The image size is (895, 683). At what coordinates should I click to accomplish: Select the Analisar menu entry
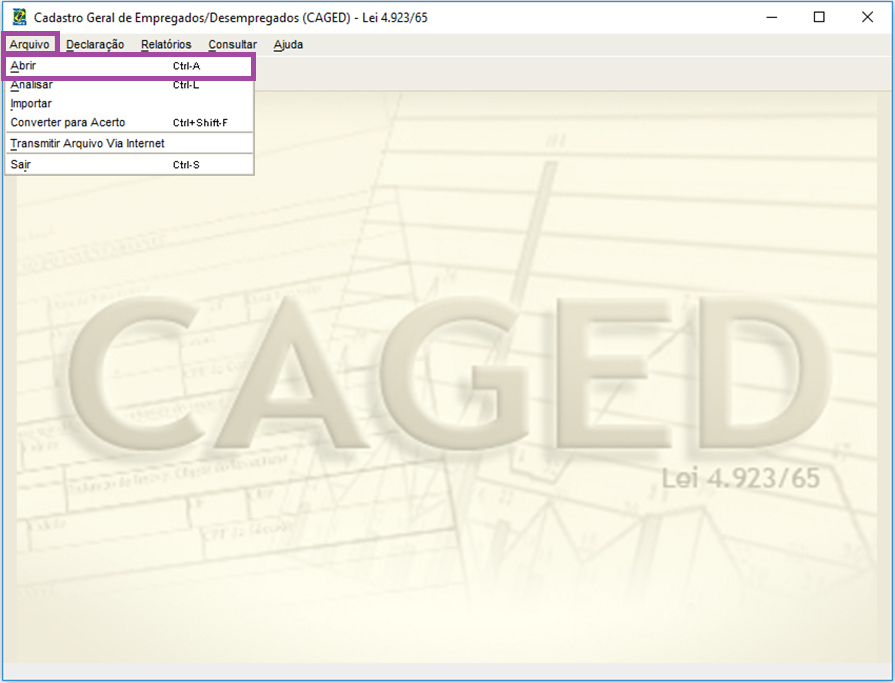click(130, 85)
